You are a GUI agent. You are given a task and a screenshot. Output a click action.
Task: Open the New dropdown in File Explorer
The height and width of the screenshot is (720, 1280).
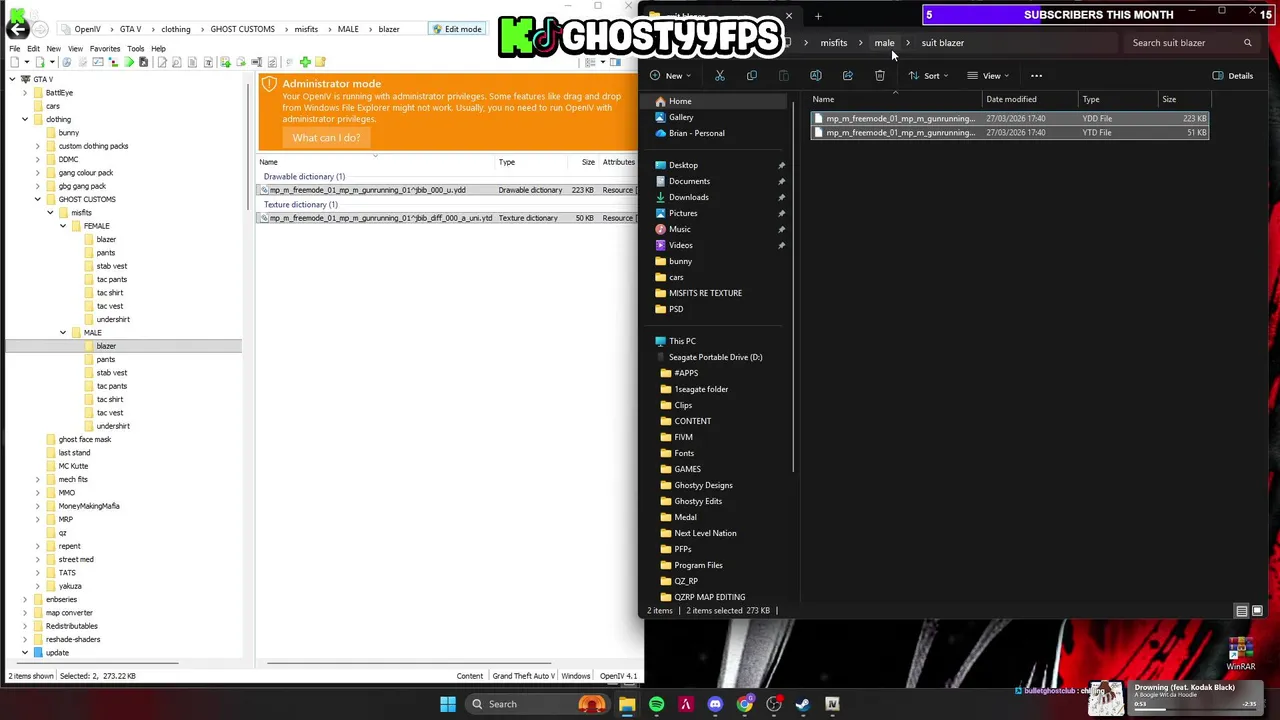coord(670,76)
